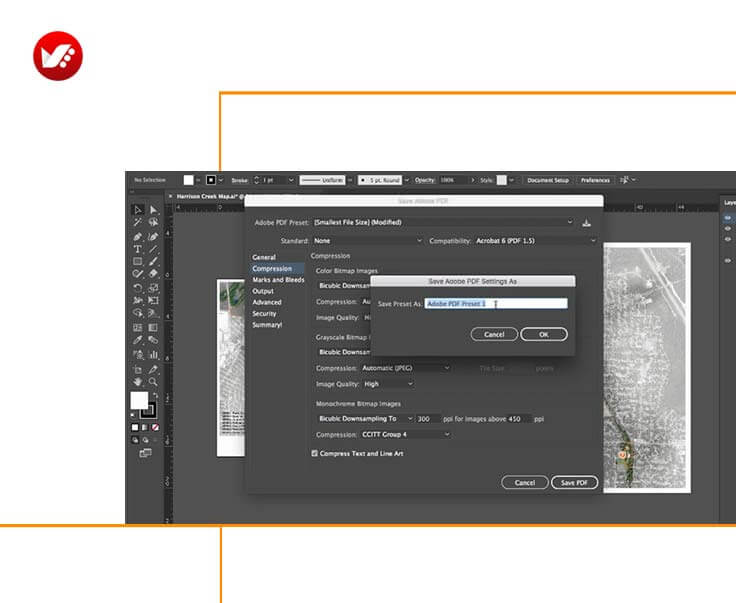Click the stroke weight stepper arrows

[x=256, y=180]
